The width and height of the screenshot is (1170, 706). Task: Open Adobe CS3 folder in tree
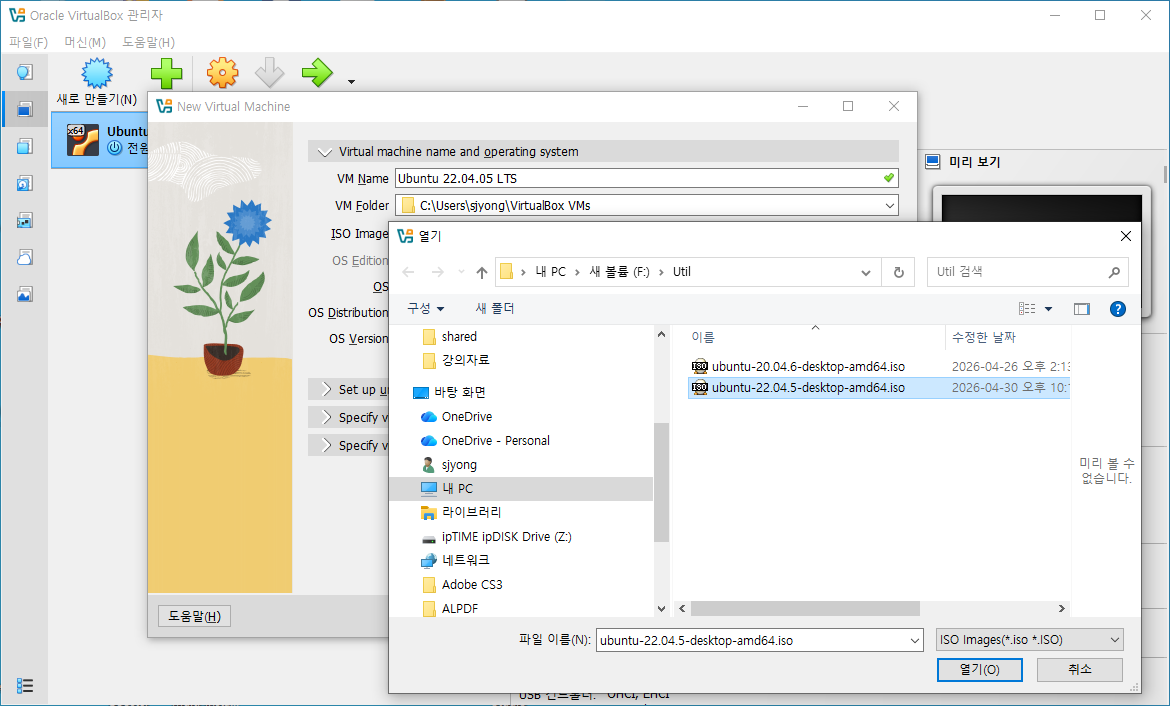coord(462,584)
